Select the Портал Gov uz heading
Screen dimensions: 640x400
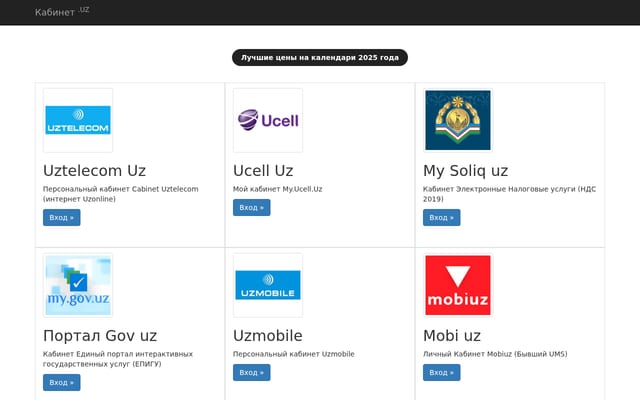click(100, 336)
